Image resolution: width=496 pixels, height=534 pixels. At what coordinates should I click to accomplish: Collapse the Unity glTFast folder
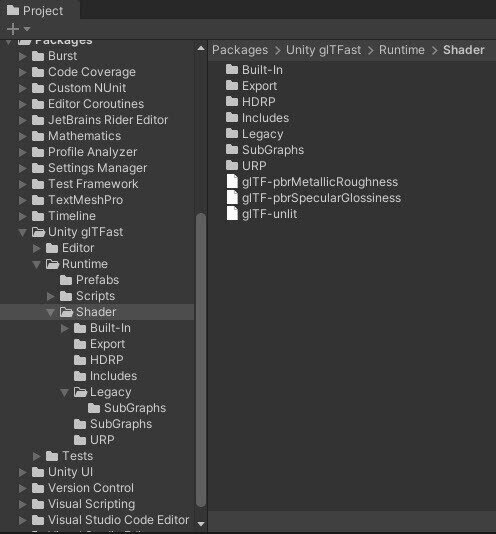[22, 232]
